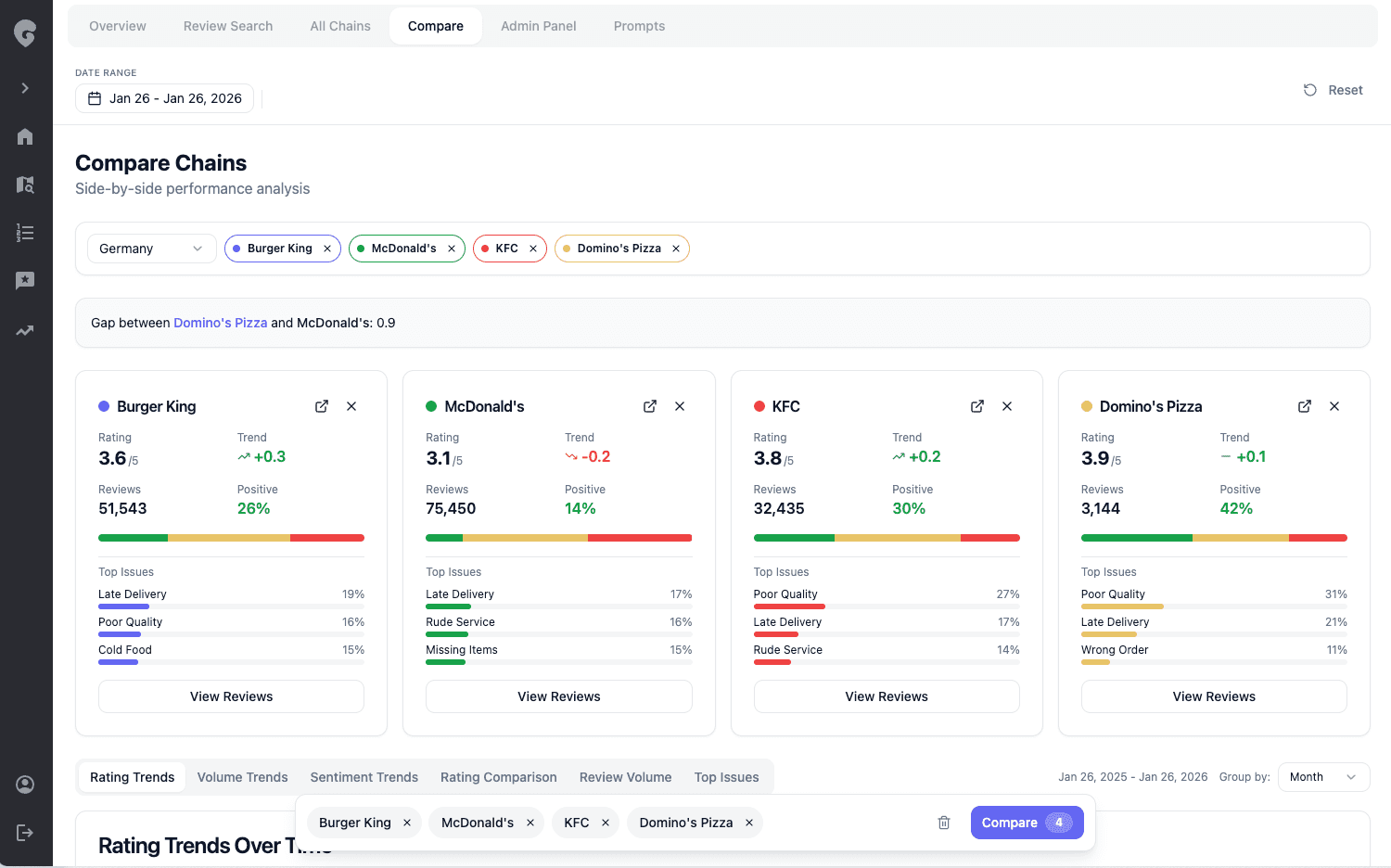
Task: Click the trash icon in the comparison bar
Action: [944, 823]
